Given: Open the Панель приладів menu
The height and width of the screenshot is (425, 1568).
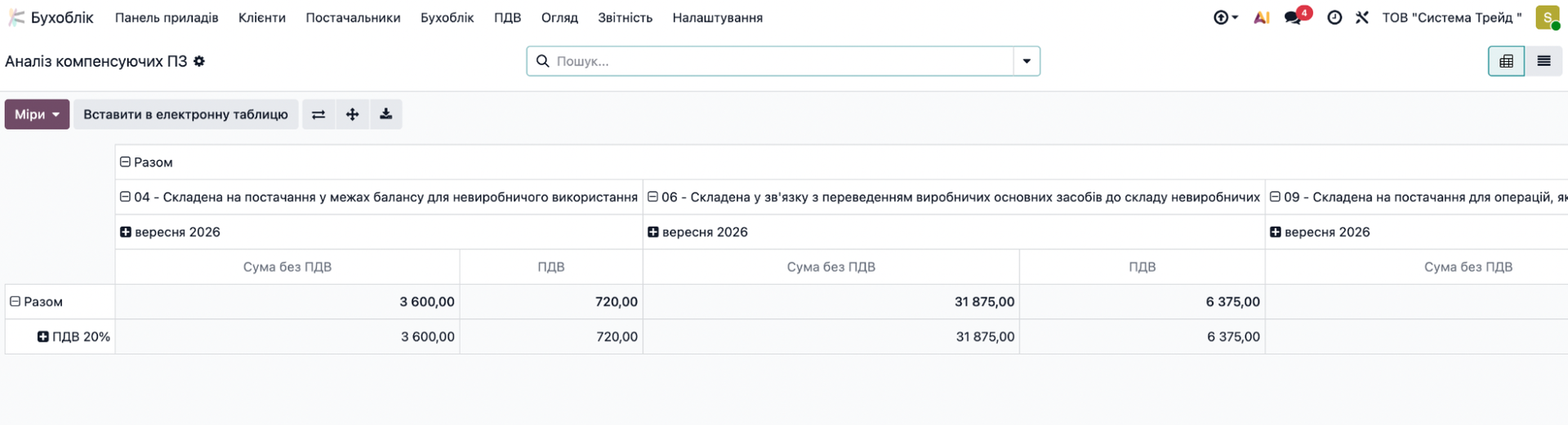Looking at the screenshot, I should coord(167,17).
